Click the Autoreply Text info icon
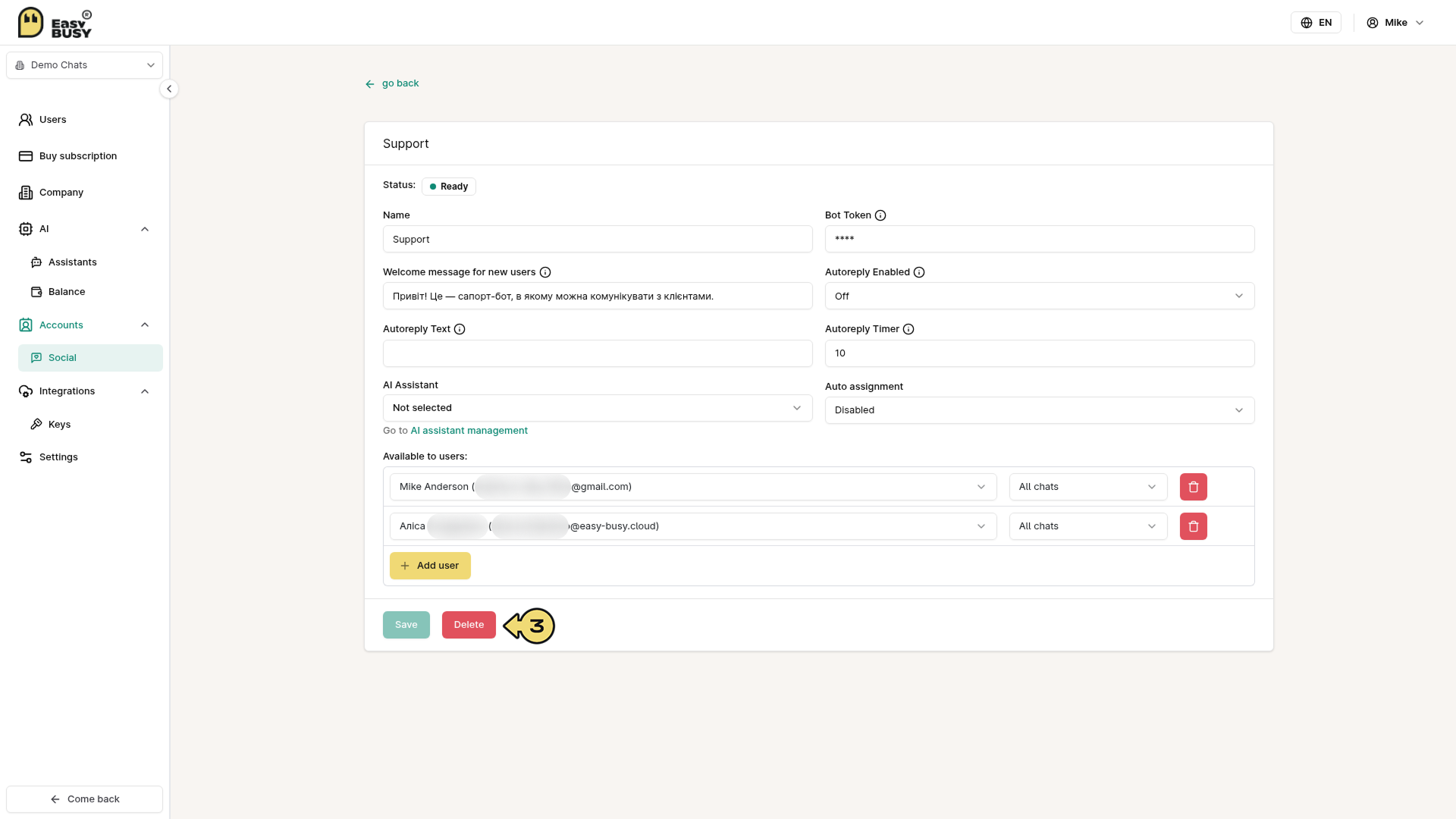The image size is (1456, 819). coord(460,329)
